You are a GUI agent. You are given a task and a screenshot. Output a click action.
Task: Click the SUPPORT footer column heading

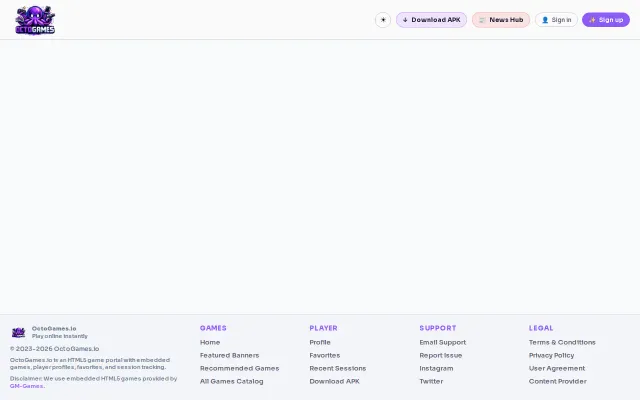(x=438, y=328)
